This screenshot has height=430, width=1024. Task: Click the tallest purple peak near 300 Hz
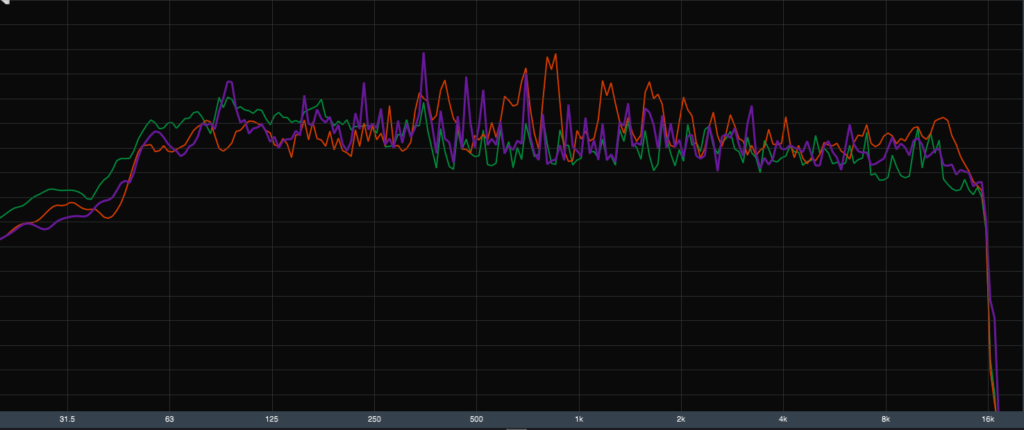[423, 54]
